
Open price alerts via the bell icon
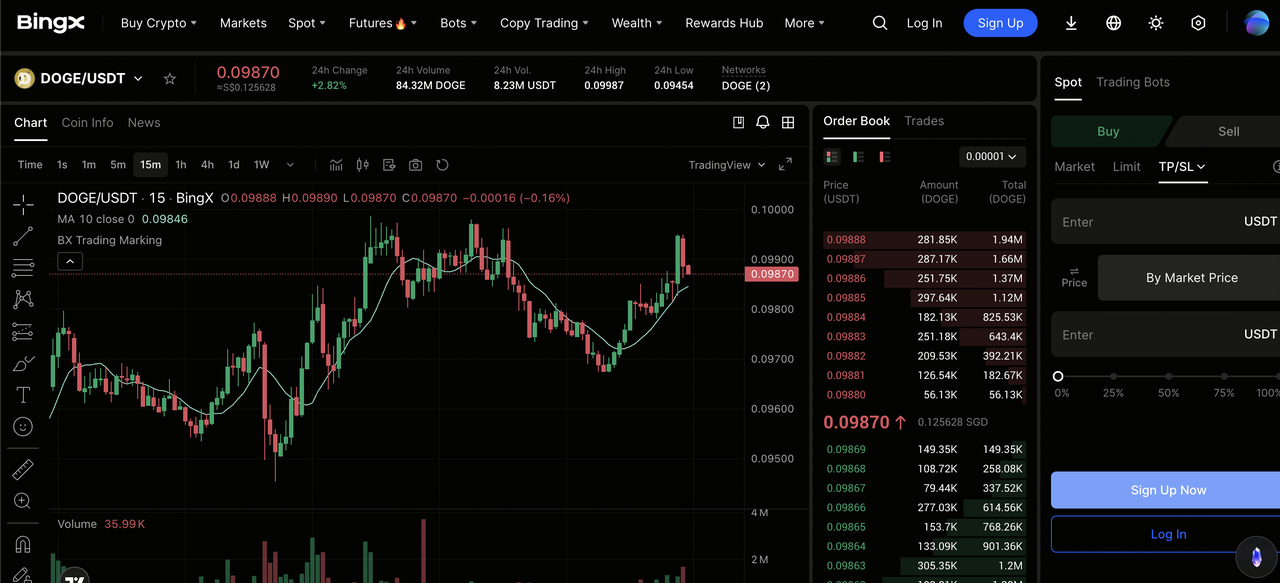click(x=763, y=122)
